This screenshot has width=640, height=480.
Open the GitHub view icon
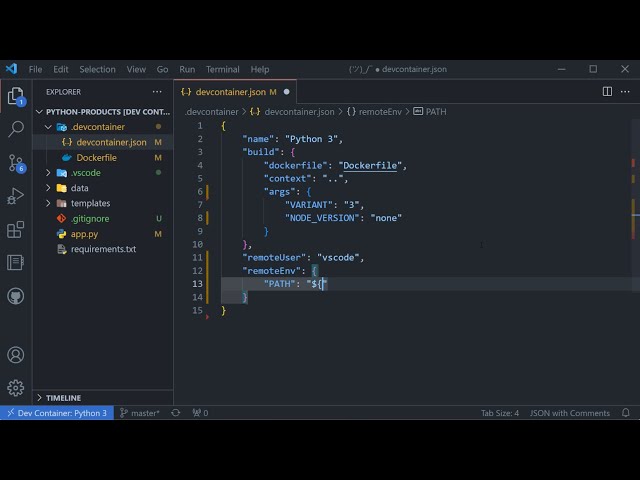click(x=16, y=296)
